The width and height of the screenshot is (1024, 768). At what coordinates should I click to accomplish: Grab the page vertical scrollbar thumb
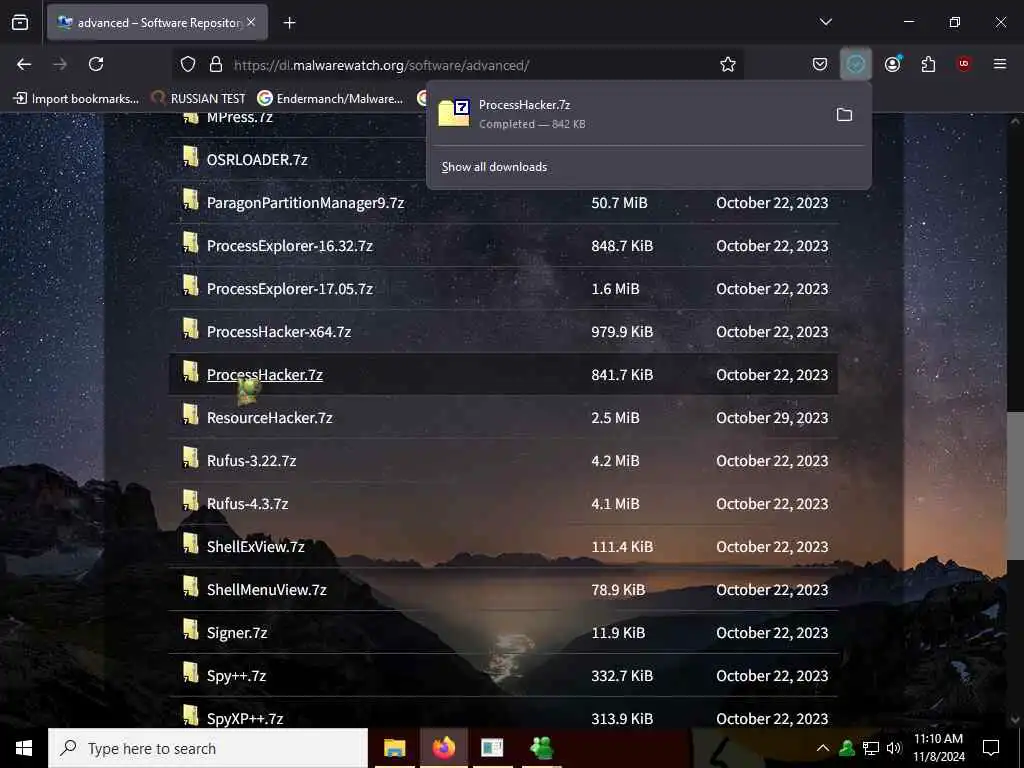1015,485
